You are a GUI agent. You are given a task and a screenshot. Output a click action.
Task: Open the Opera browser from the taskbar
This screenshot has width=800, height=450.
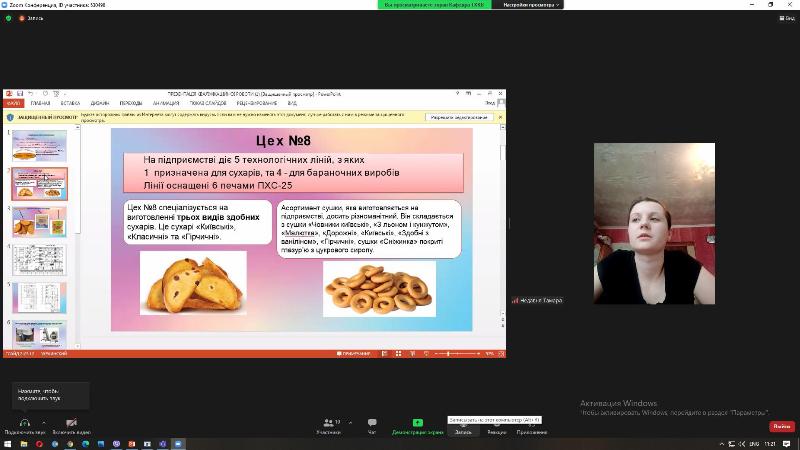pos(39,444)
